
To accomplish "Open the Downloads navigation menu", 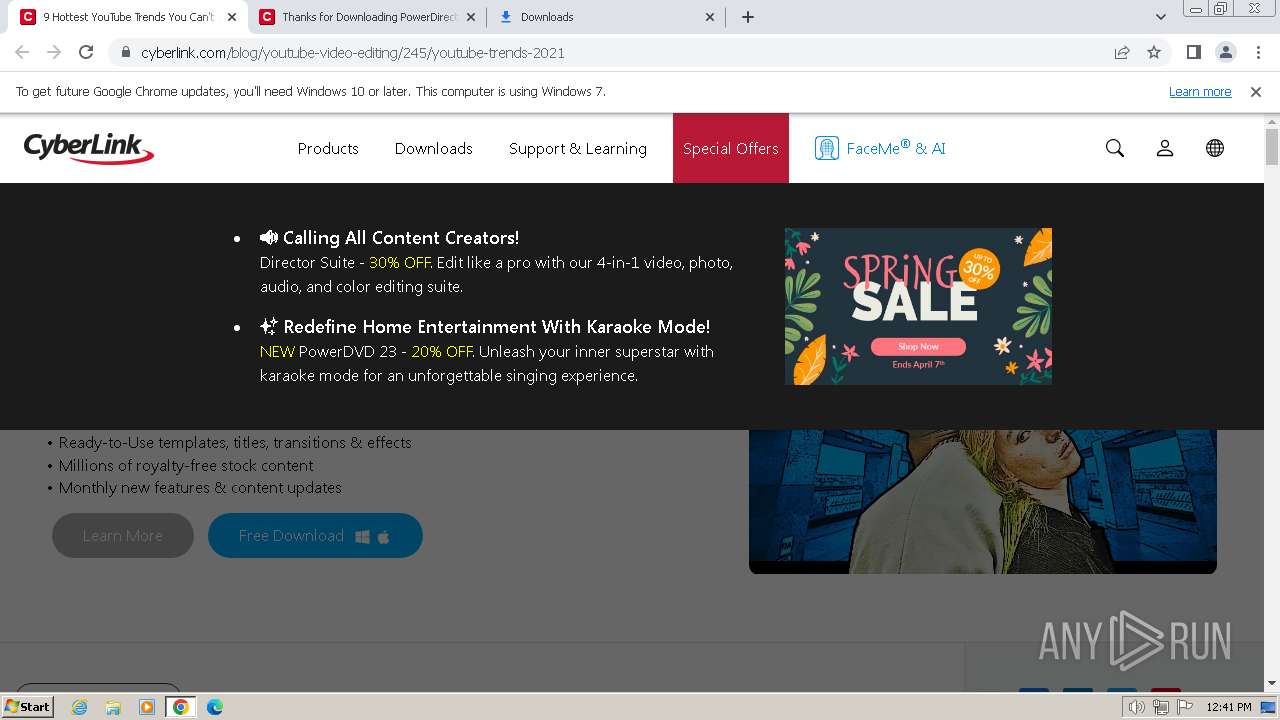I will point(434,148).
